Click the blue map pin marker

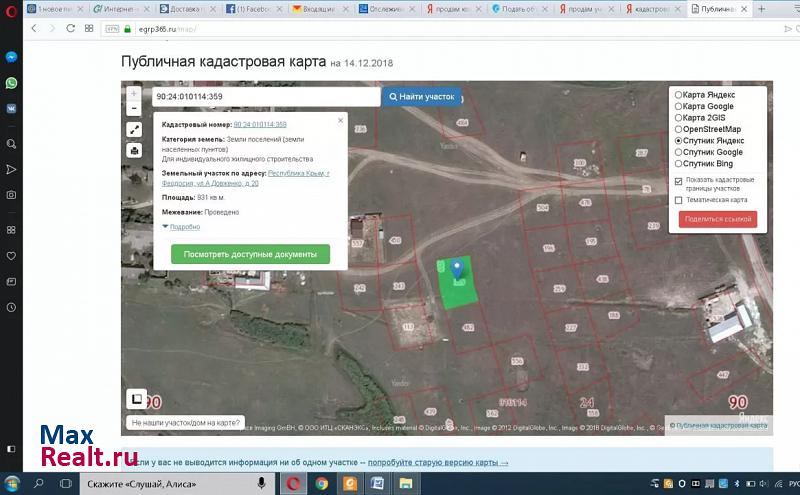458,268
